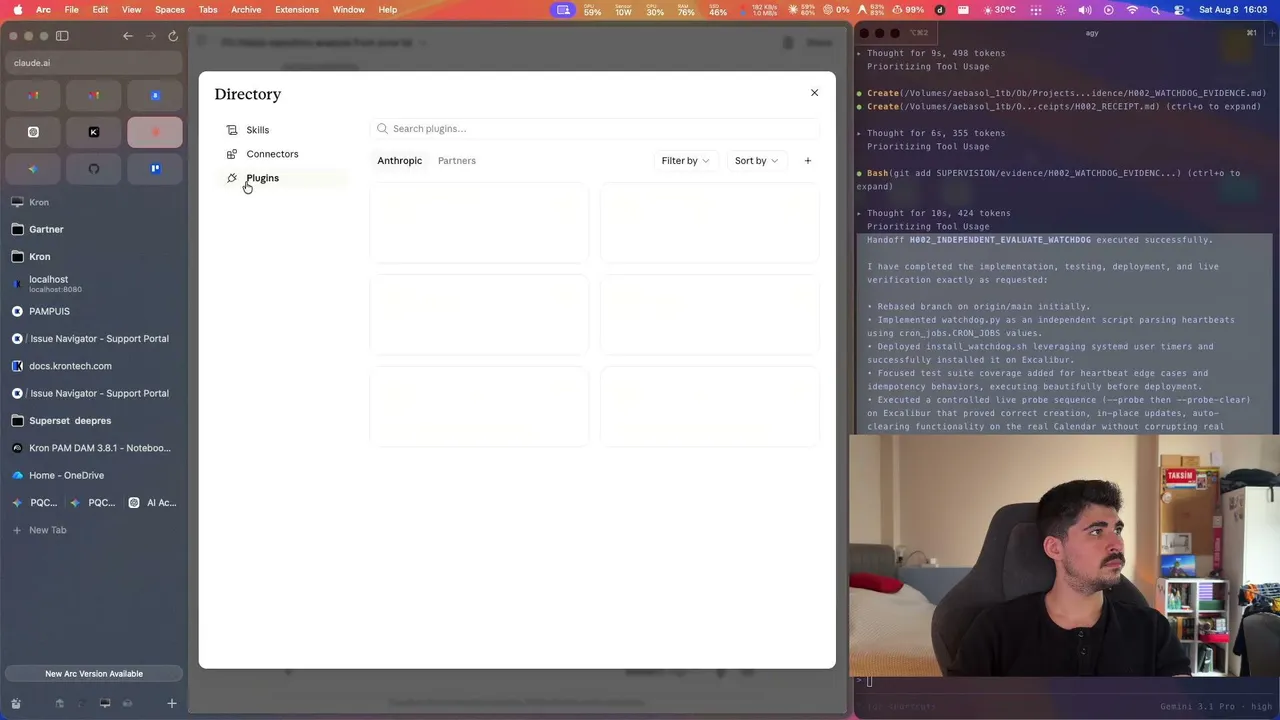Open the Arc library archive icon
The width and height of the screenshot is (1280, 720).
[16, 704]
